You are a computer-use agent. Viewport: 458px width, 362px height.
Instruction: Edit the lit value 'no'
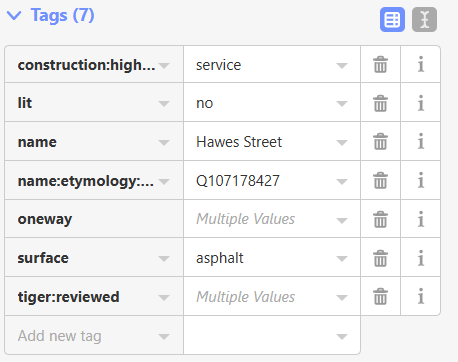[x=272, y=103]
